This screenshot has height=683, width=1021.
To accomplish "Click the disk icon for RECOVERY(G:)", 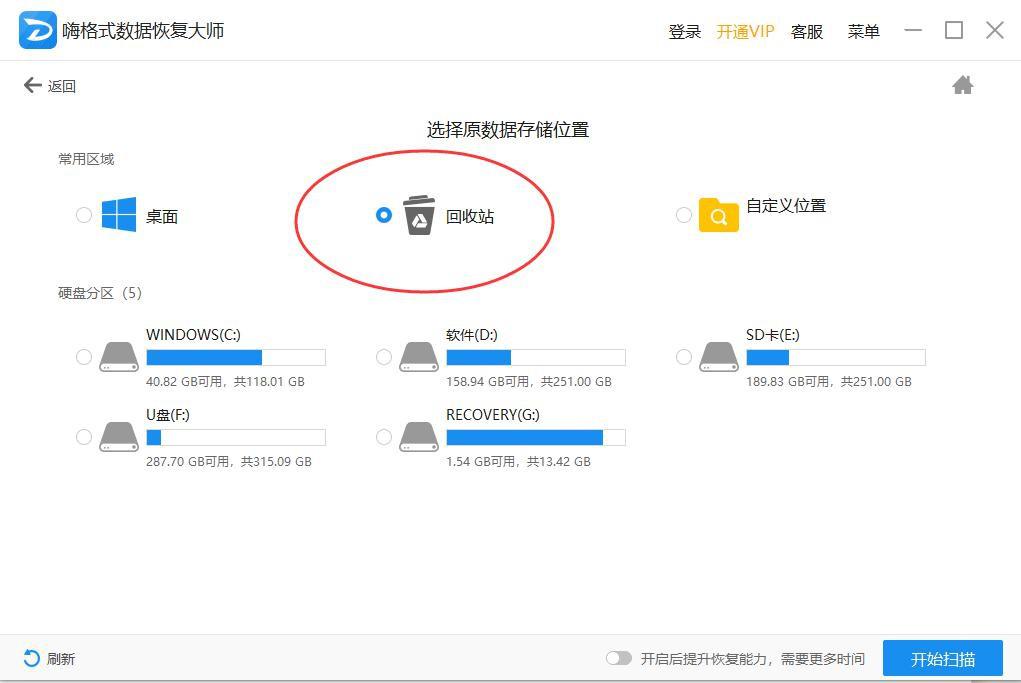I will (418, 436).
